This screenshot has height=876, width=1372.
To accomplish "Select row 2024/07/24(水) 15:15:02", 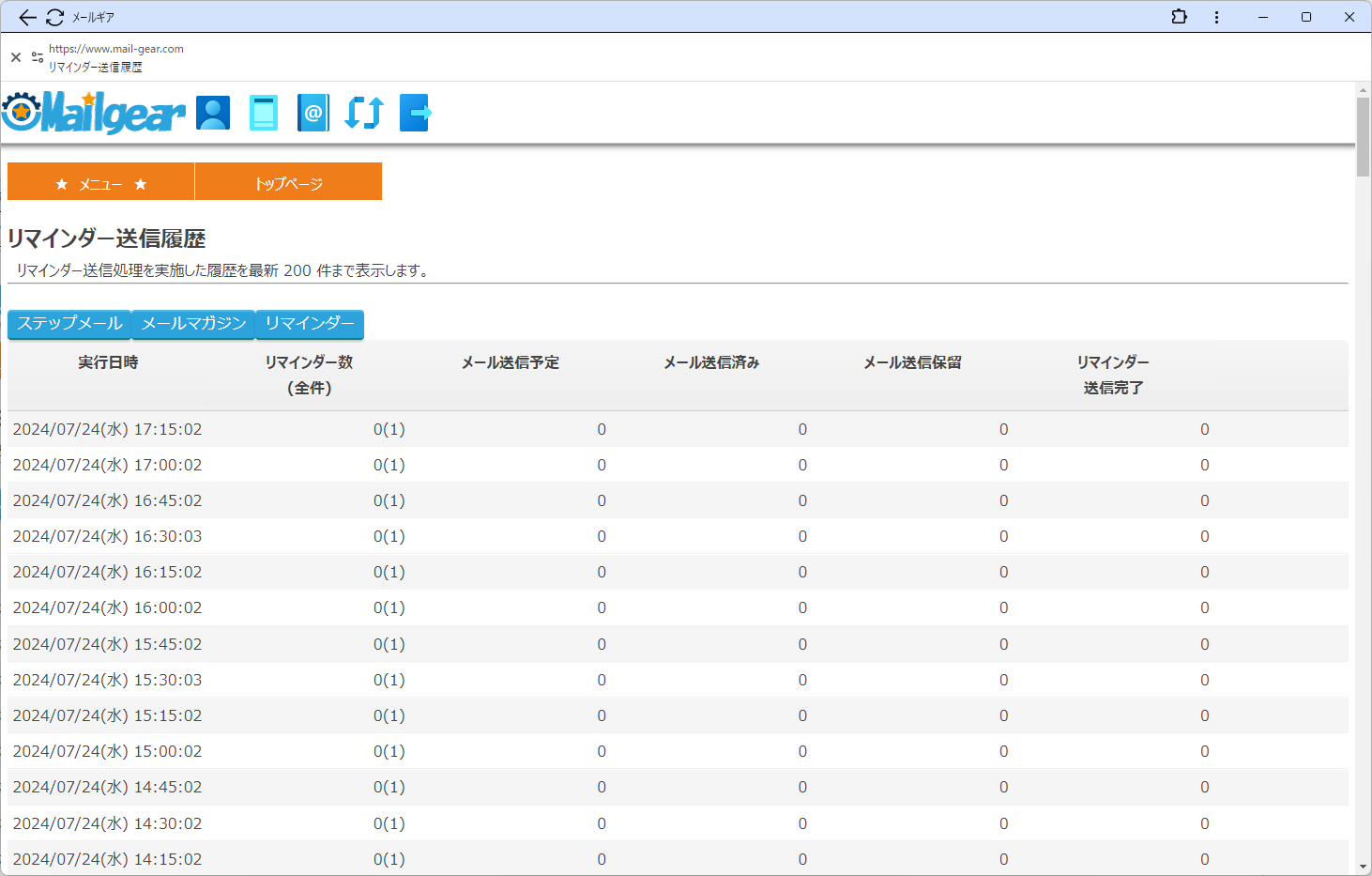I will pos(678,715).
